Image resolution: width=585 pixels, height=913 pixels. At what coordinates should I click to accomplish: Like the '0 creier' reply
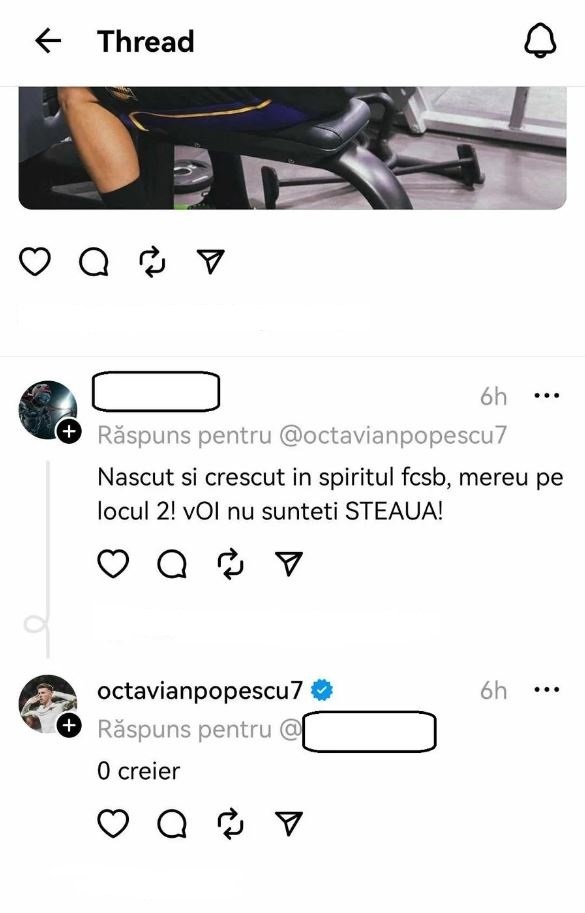[113, 823]
